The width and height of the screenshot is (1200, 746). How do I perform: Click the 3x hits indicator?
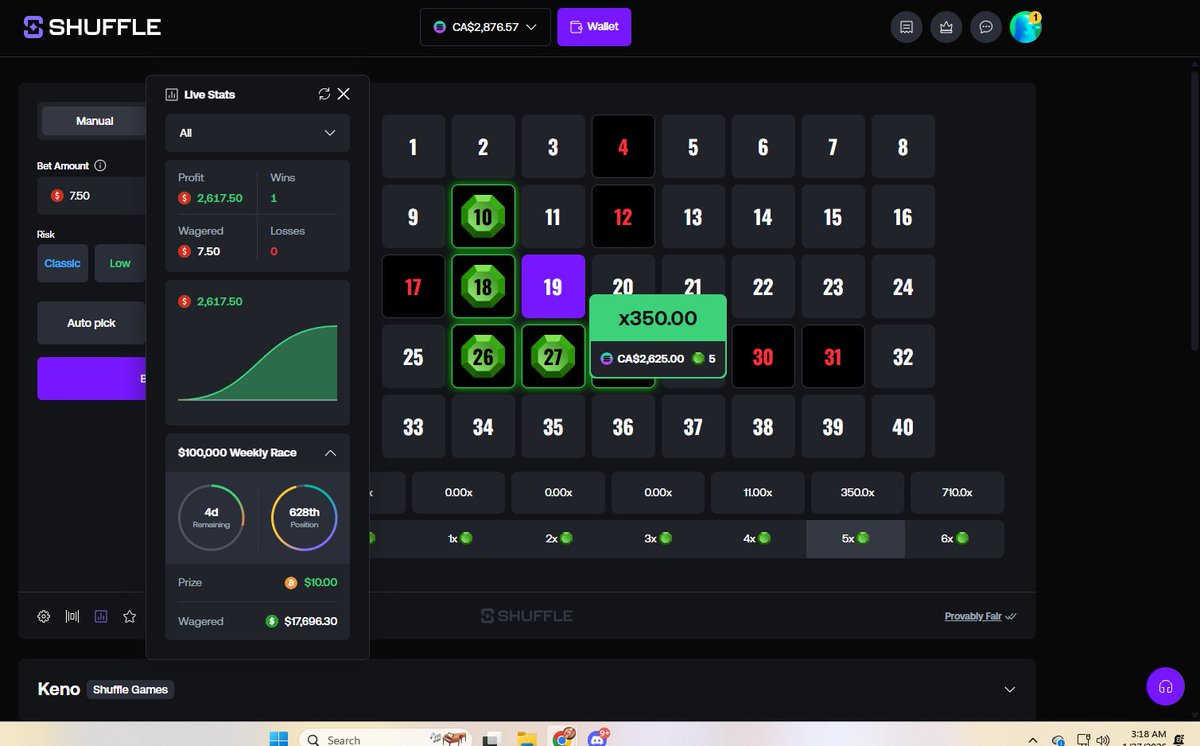(657, 538)
